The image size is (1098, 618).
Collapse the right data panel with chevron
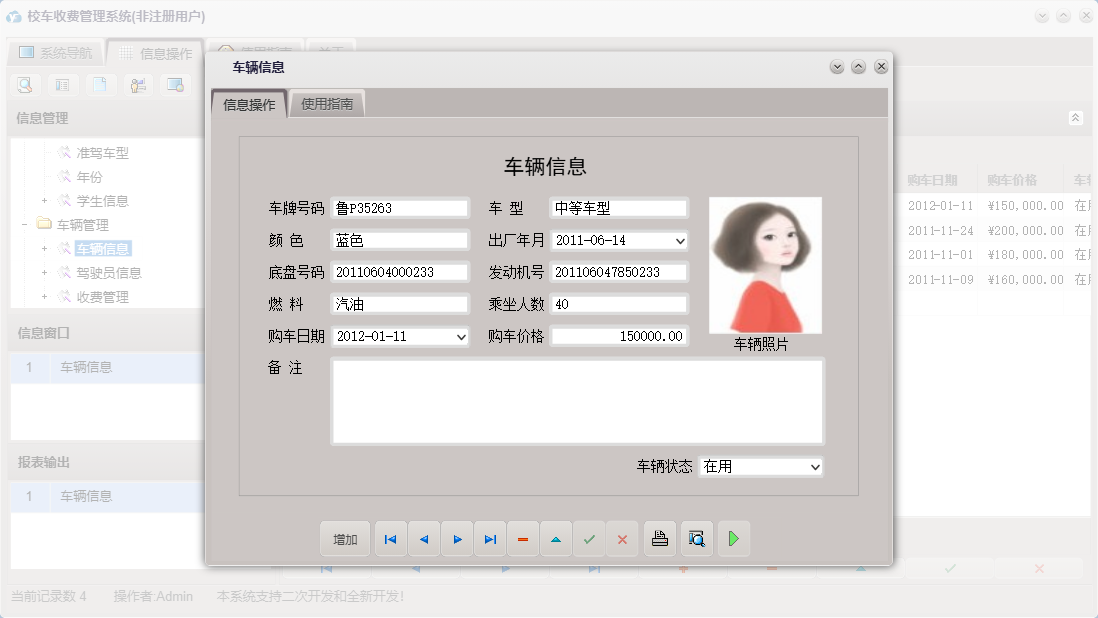click(1076, 117)
